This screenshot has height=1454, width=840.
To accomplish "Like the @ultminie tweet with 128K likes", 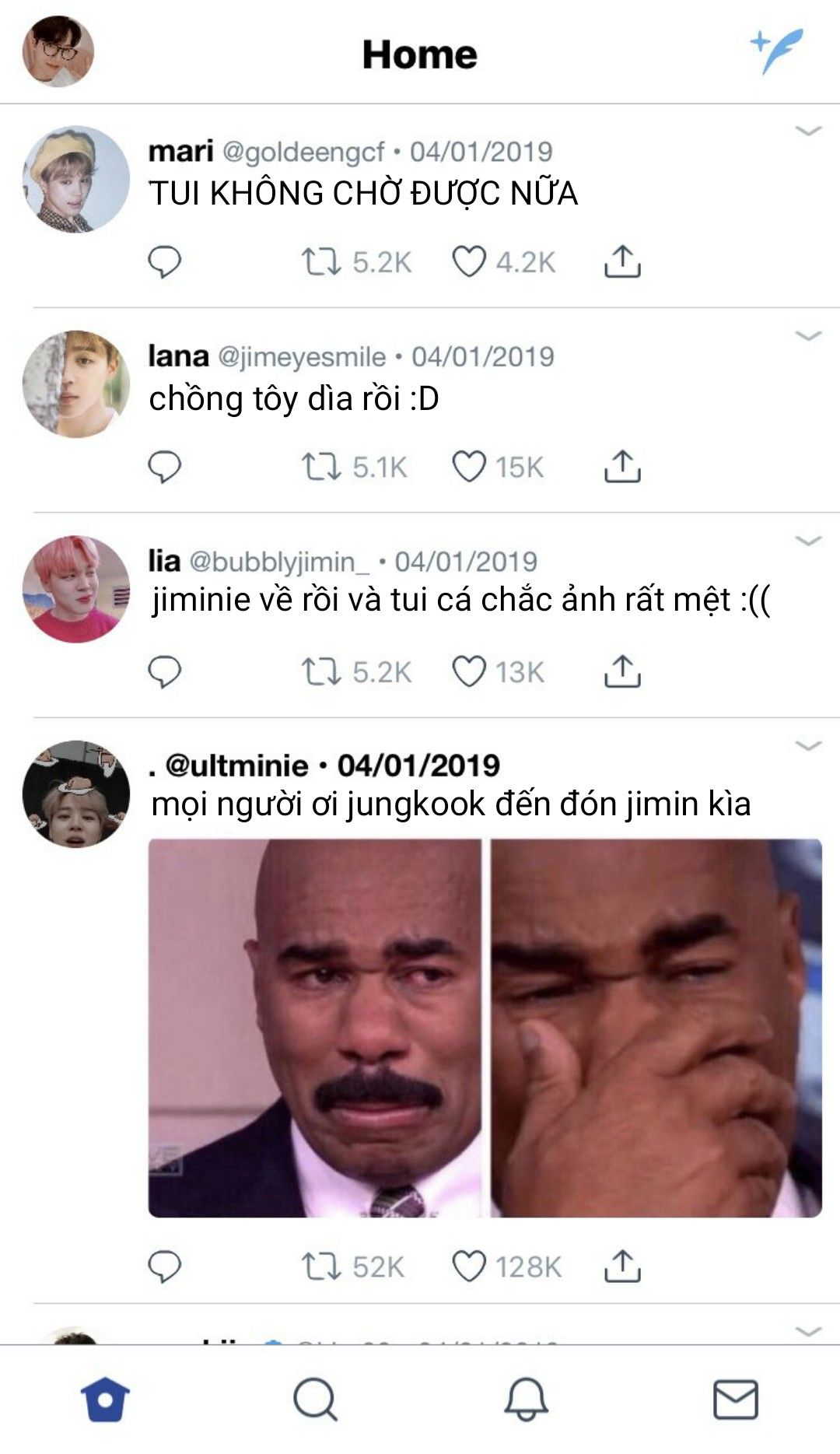I will (469, 1267).
